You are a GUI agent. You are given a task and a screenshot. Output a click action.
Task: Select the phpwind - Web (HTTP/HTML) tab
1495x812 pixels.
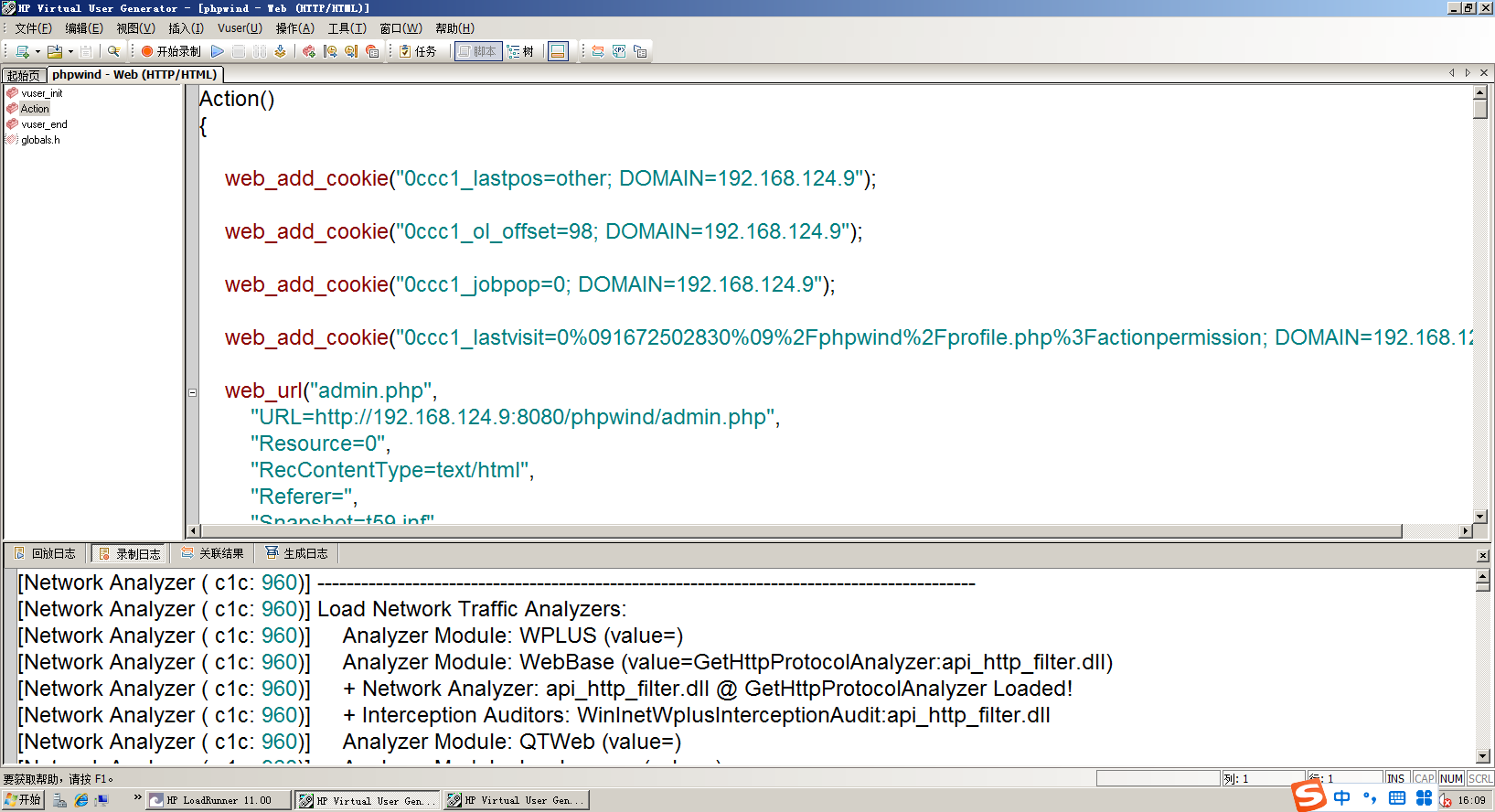tap(134, 74)
